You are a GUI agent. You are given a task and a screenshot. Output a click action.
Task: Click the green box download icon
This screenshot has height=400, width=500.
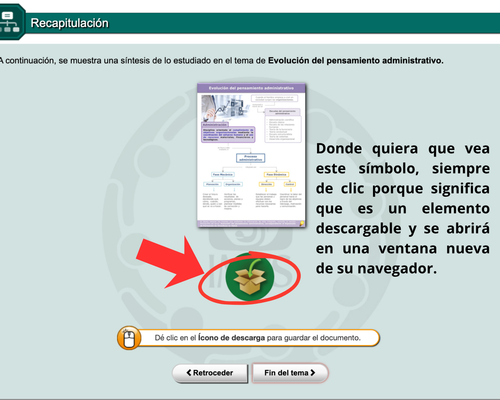pos(250,277)
